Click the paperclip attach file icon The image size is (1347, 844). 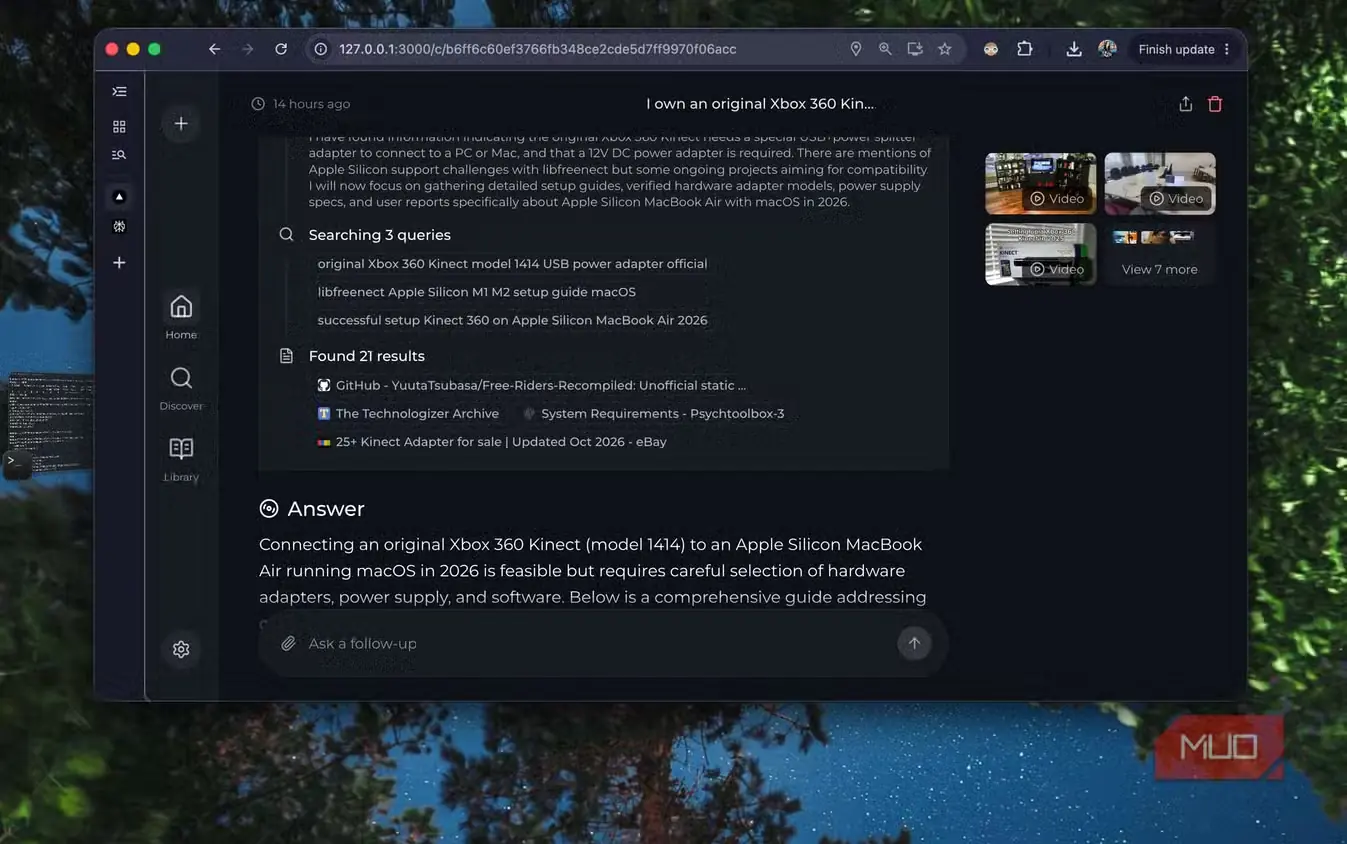point(288,643)
